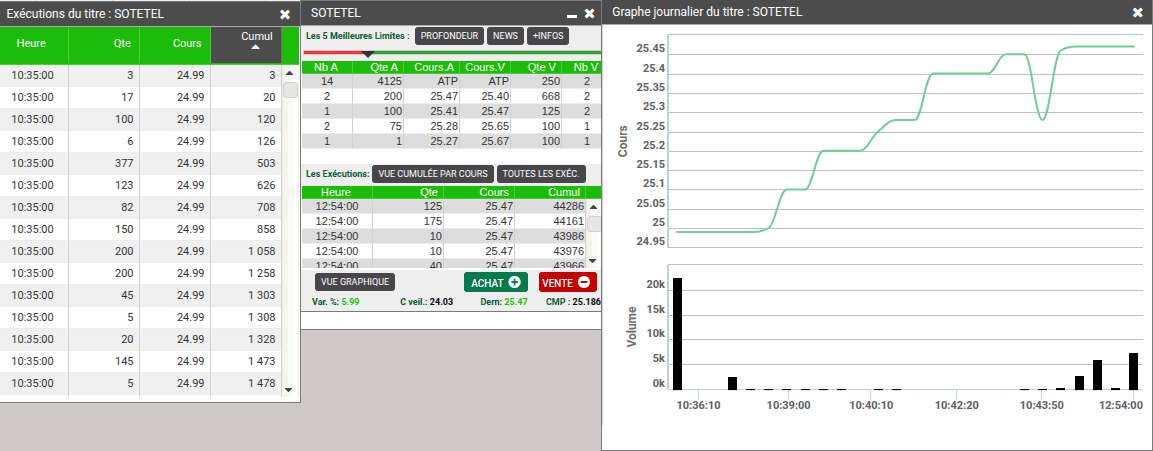Close the Exécutions du titre SOTETEL window
1153x451 pixels.
[x=285, y=14]
